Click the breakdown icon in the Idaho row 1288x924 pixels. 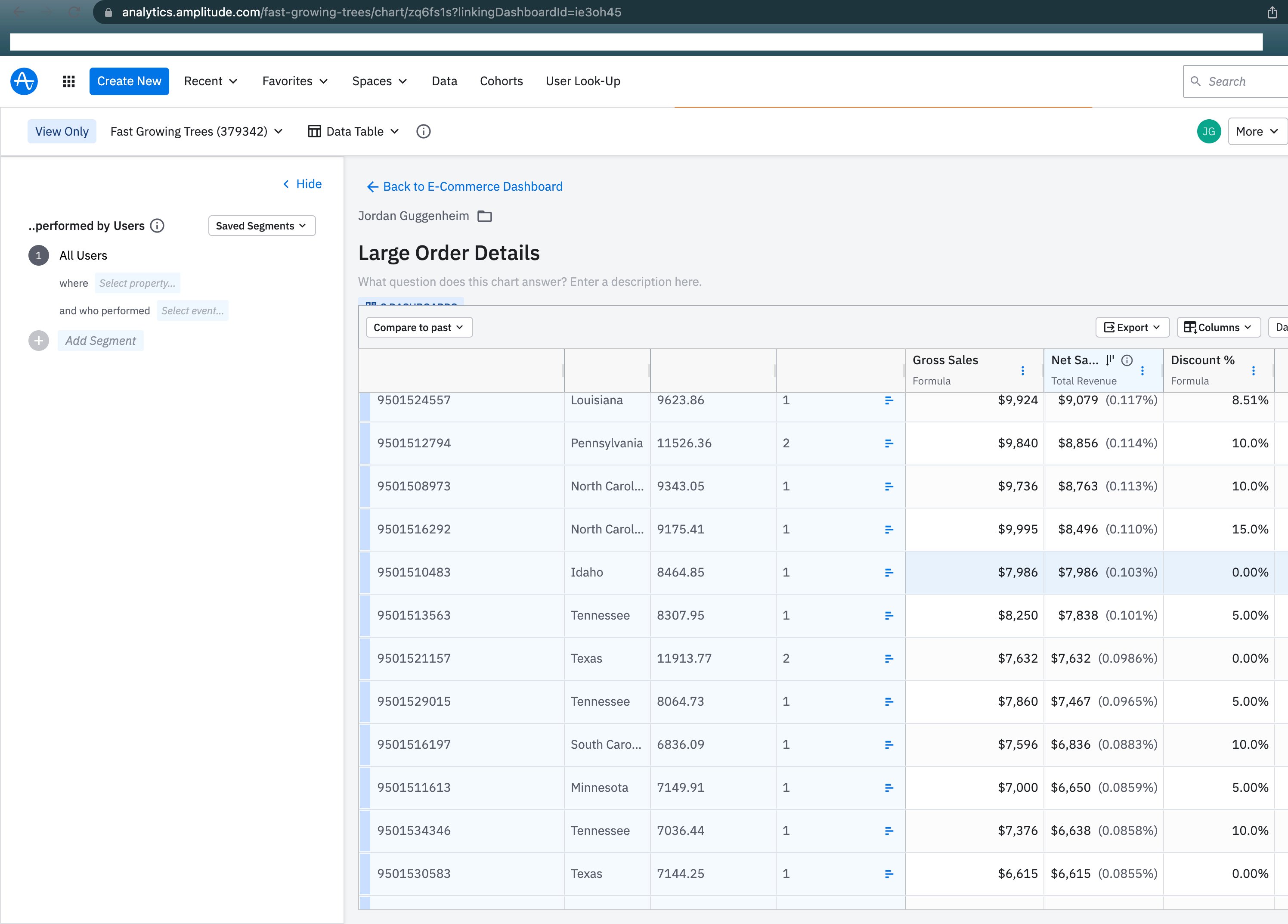point(889,573)
